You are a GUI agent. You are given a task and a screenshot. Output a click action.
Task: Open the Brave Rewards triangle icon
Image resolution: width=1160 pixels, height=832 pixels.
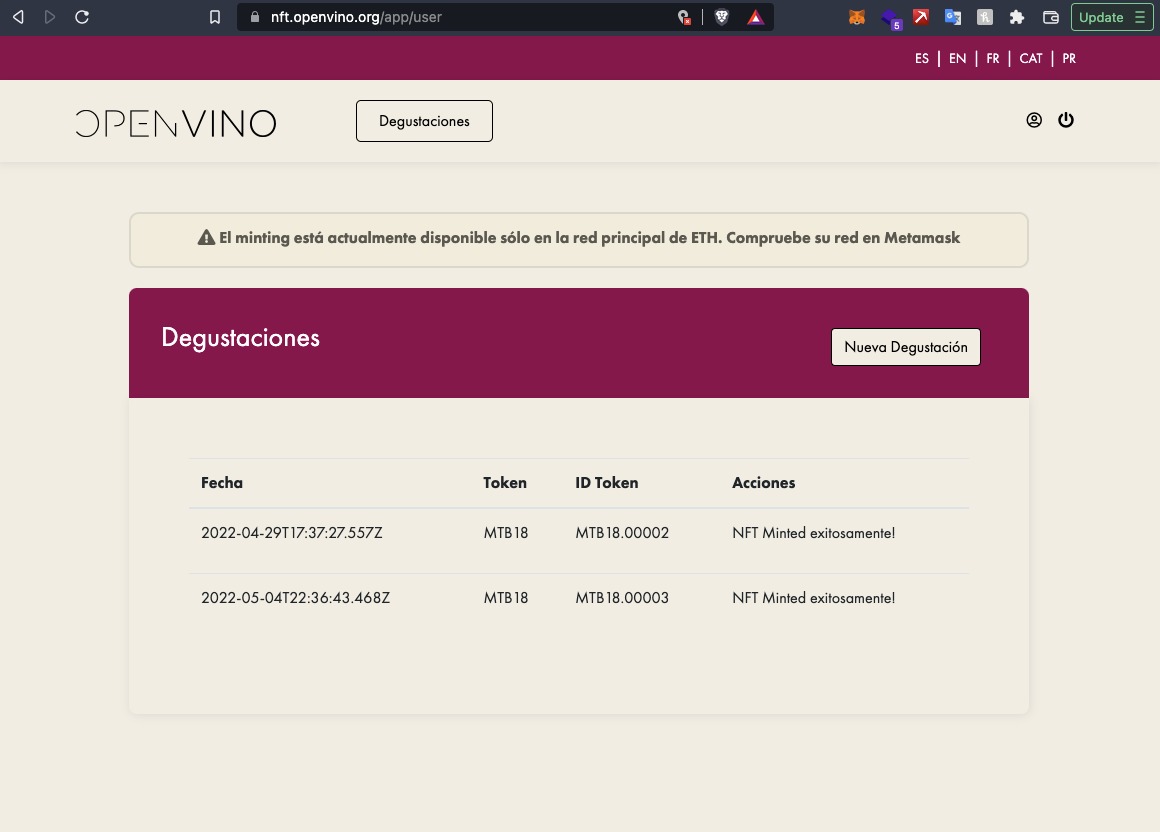point(755,17)
